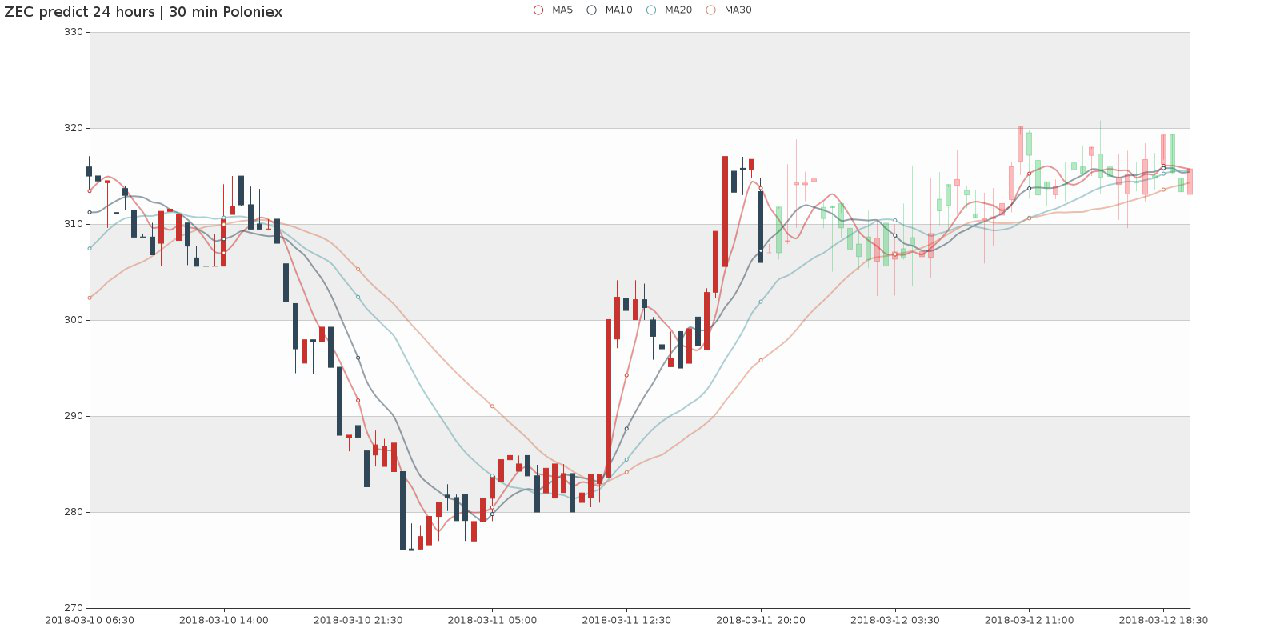Toggle the MA20 series label
The width and height of the screenshot is (1280, 640).
pos(677,10)
